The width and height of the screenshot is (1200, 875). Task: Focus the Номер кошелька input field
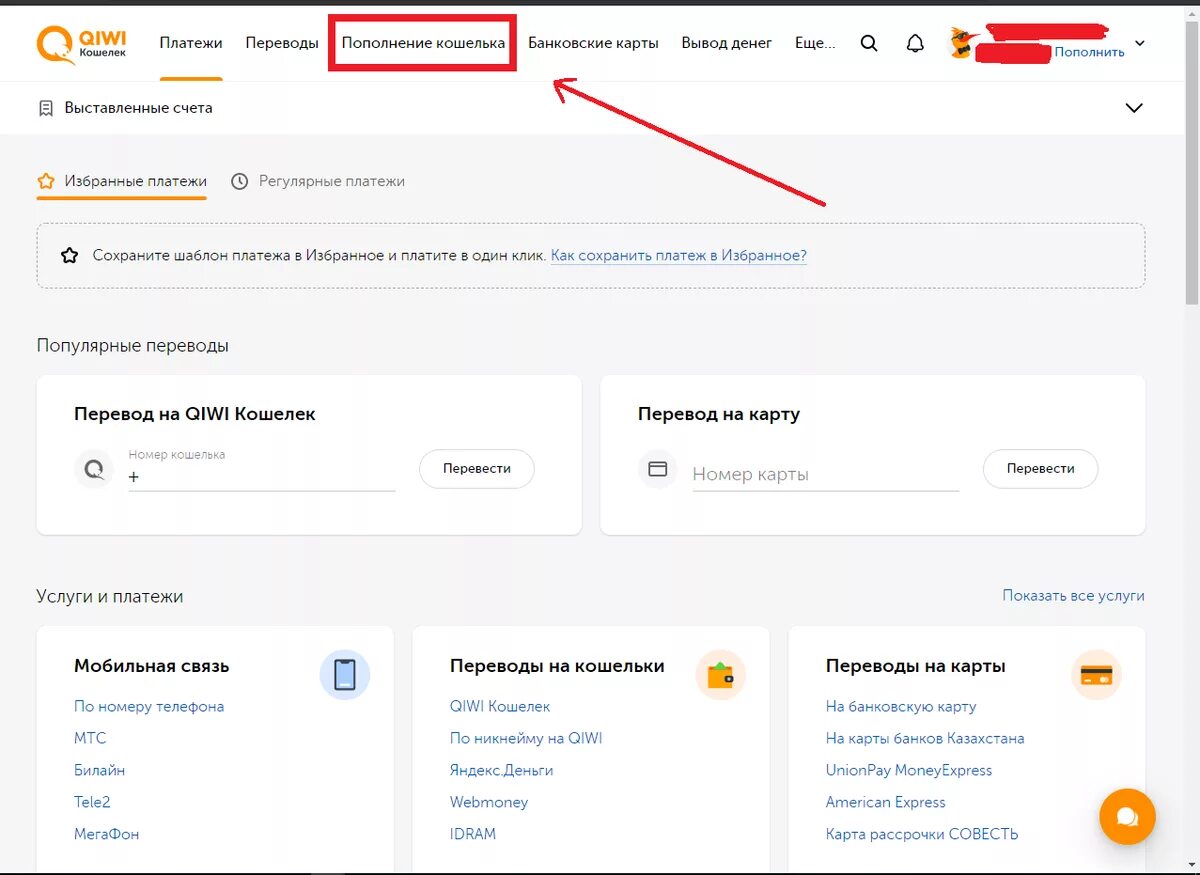(262, 470)
